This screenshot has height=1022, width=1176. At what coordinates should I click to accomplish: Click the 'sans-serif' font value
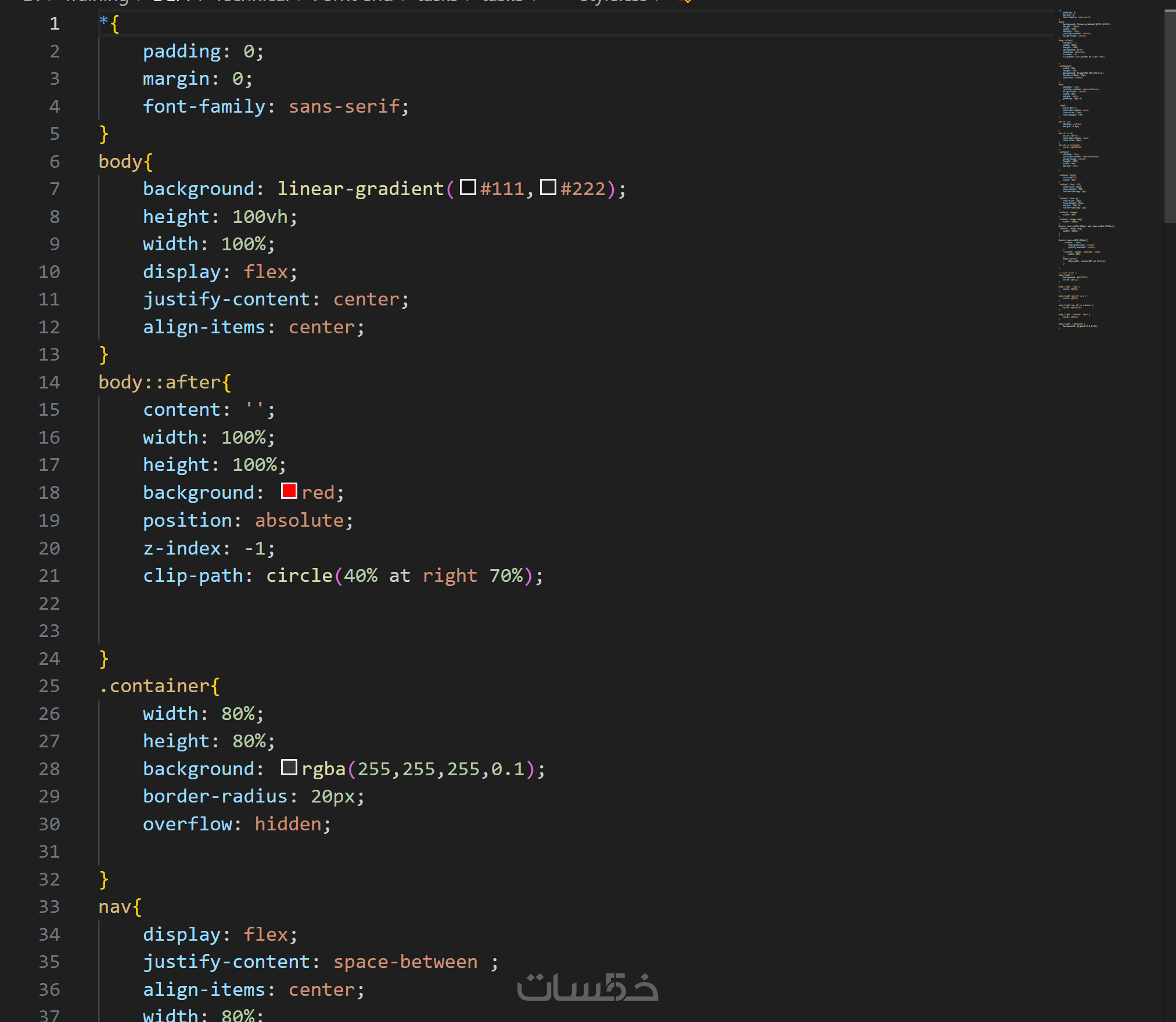pos(344,106)
